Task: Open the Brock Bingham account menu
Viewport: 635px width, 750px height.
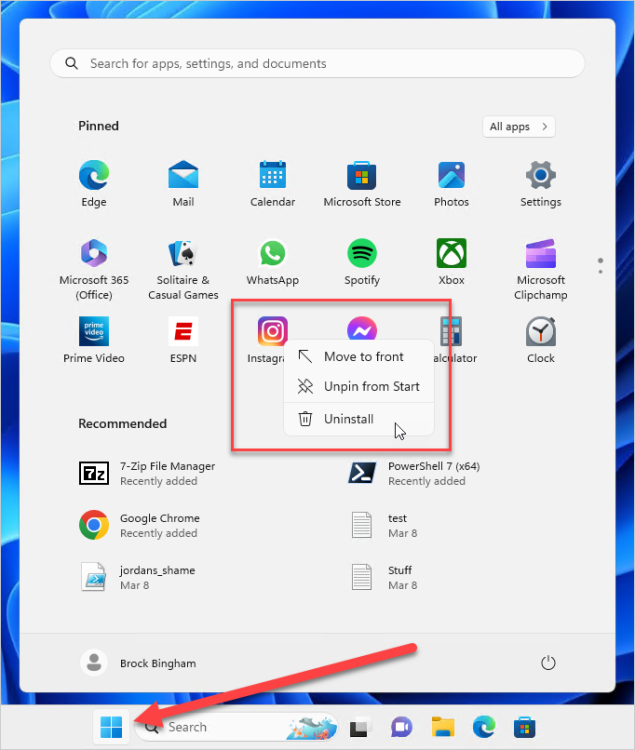Action: pyautogui.click(x=138, y=663)
